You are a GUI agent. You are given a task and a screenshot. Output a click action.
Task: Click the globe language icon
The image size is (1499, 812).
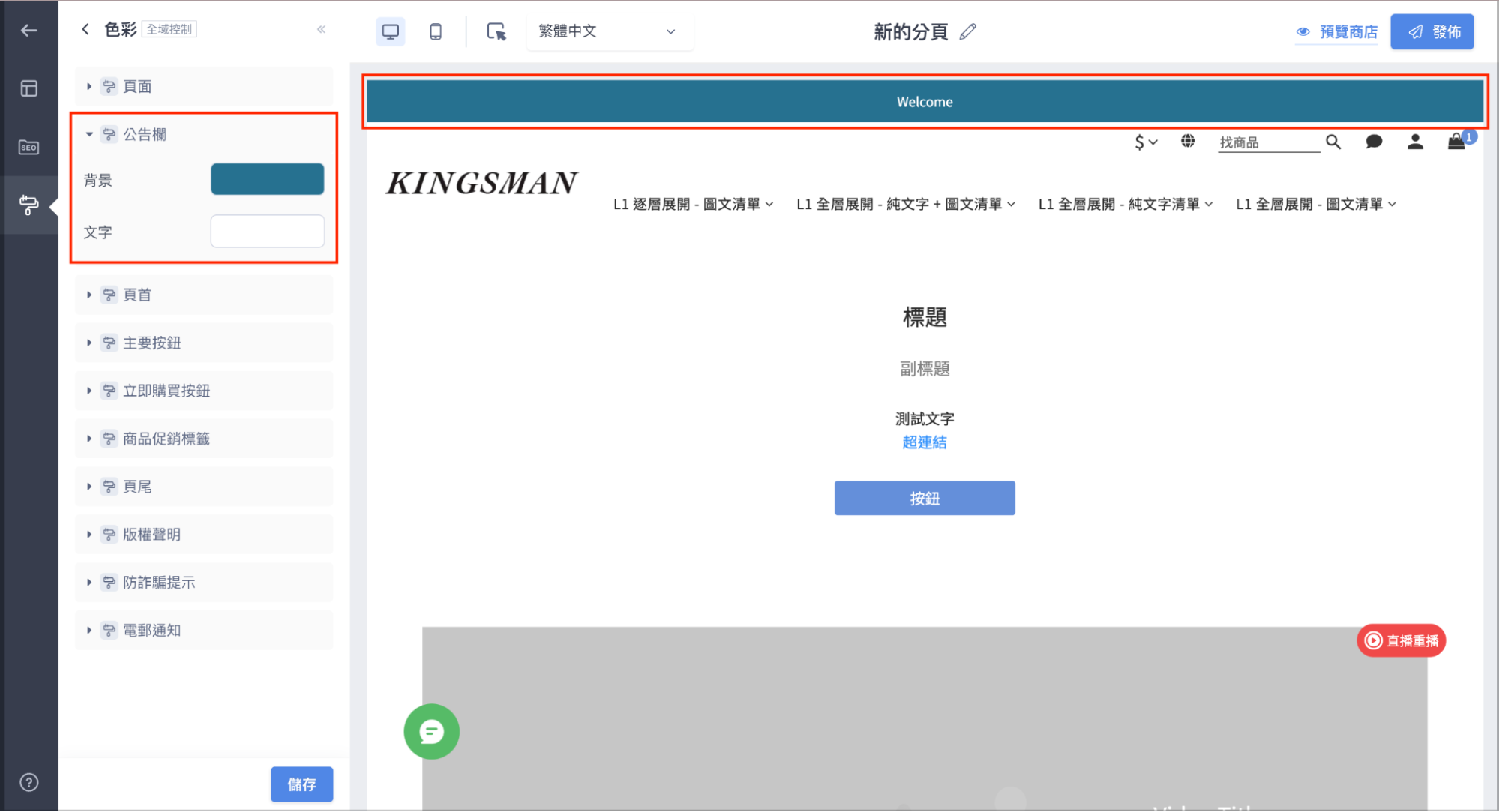coord(1188,141)
